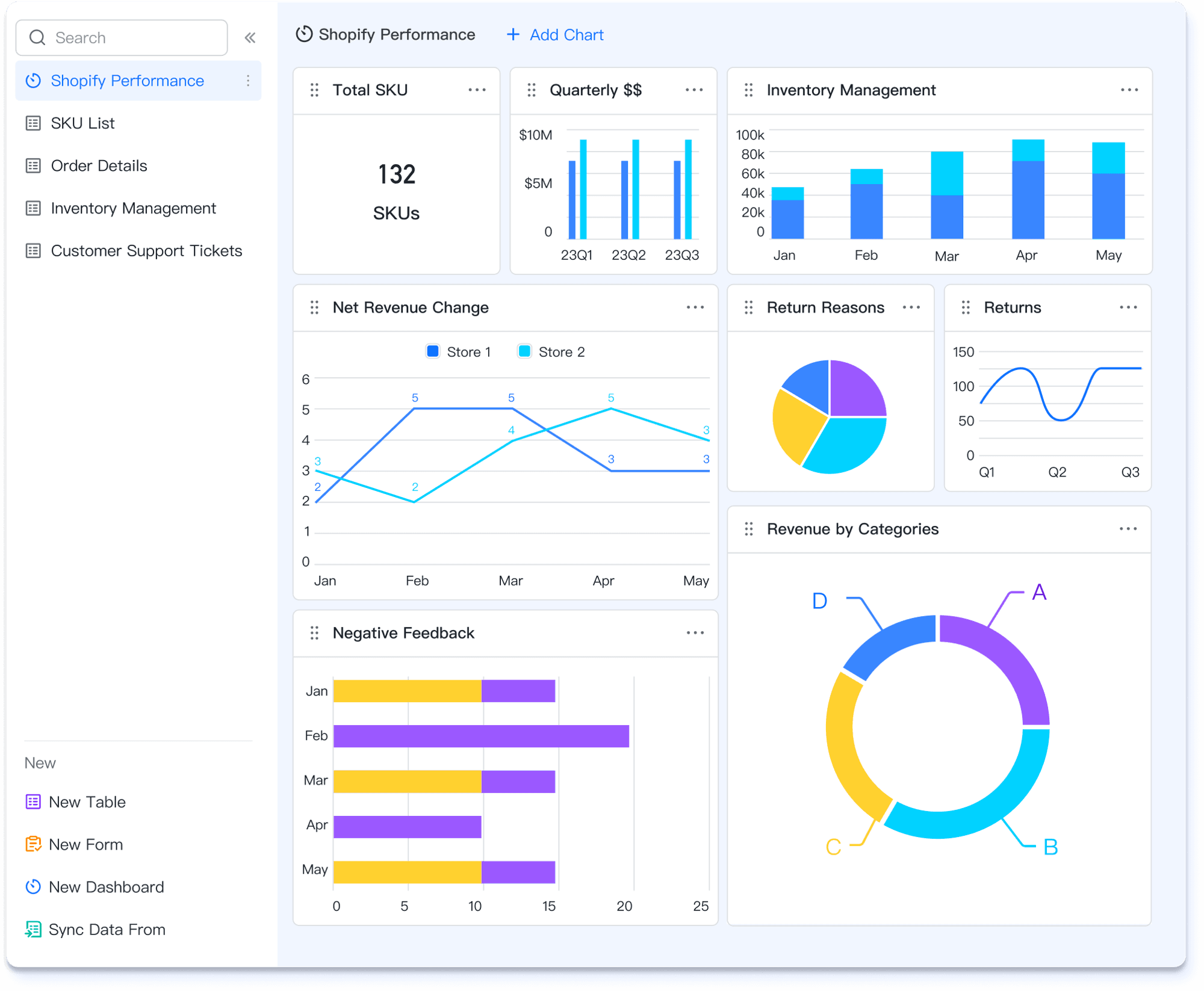Click the Feb bar in Negative Feedback
Viewport: 1204px width, 991px height.
pos(481,736)
